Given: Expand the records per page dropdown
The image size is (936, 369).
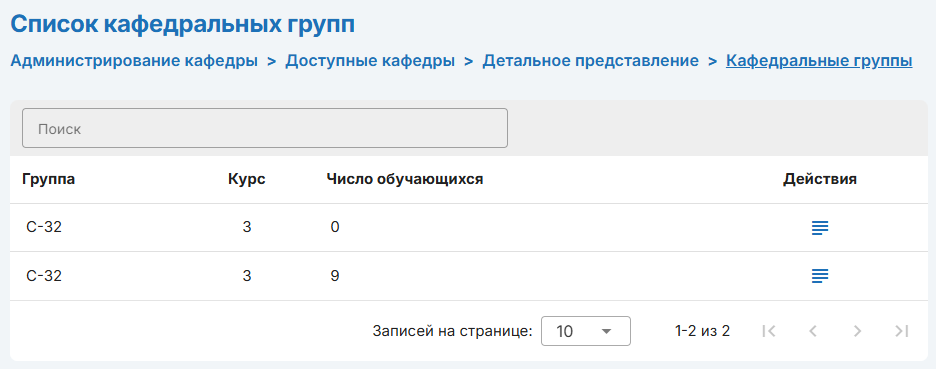Looking at the screenshot, I should [586, 331].
